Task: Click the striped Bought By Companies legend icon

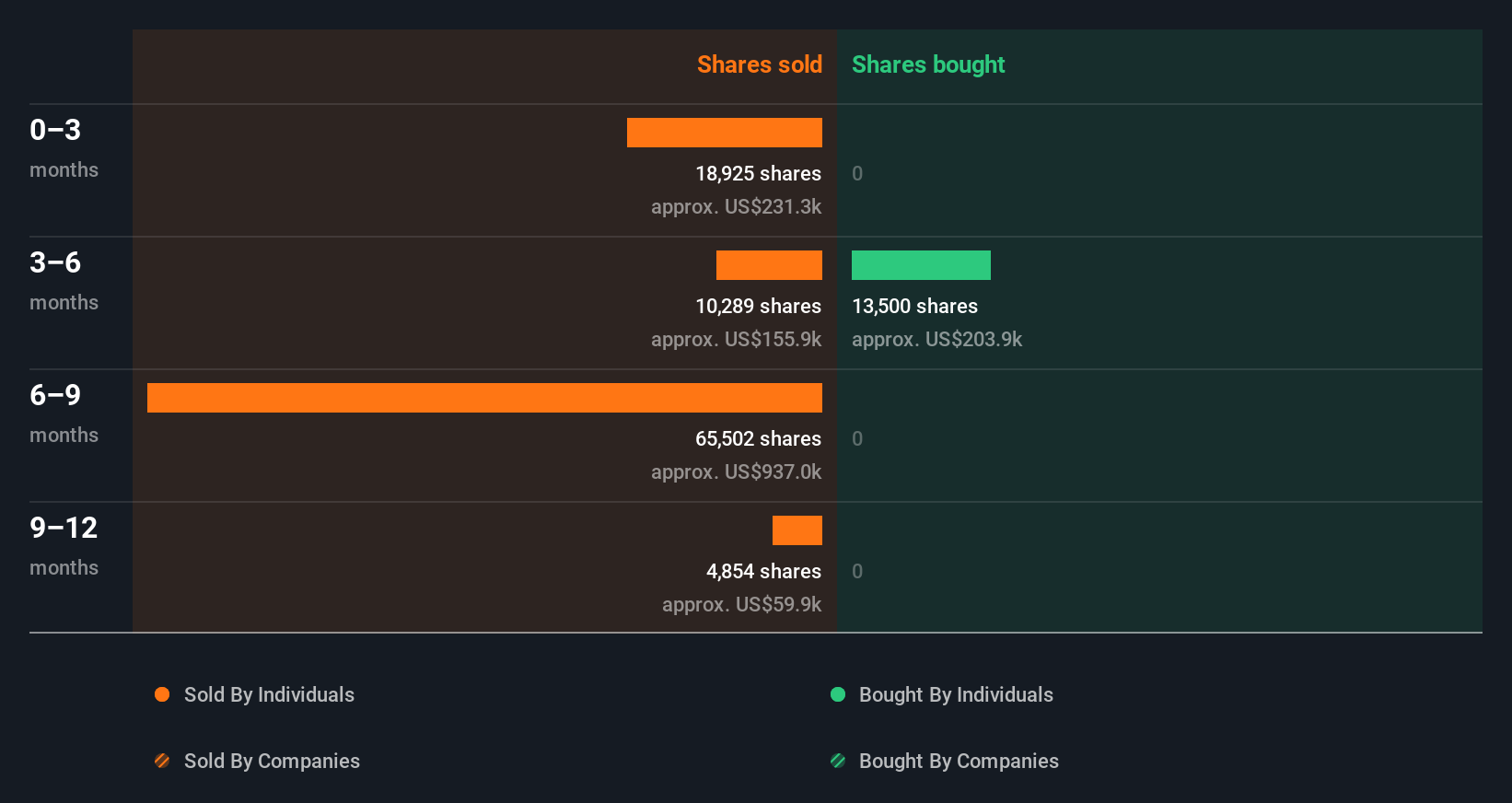Action: pos(838,761)
